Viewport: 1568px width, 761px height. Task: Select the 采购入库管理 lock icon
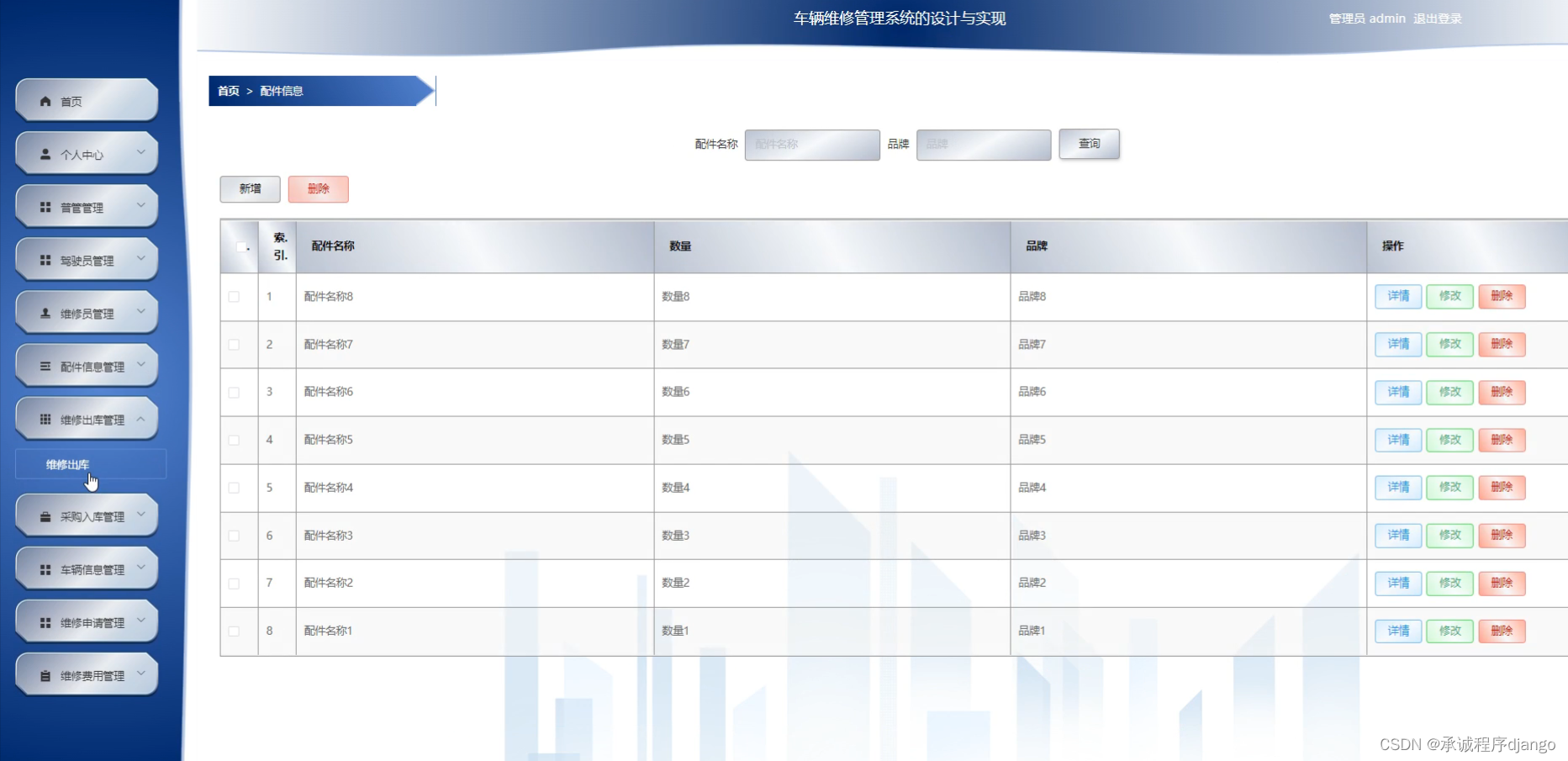45,515
